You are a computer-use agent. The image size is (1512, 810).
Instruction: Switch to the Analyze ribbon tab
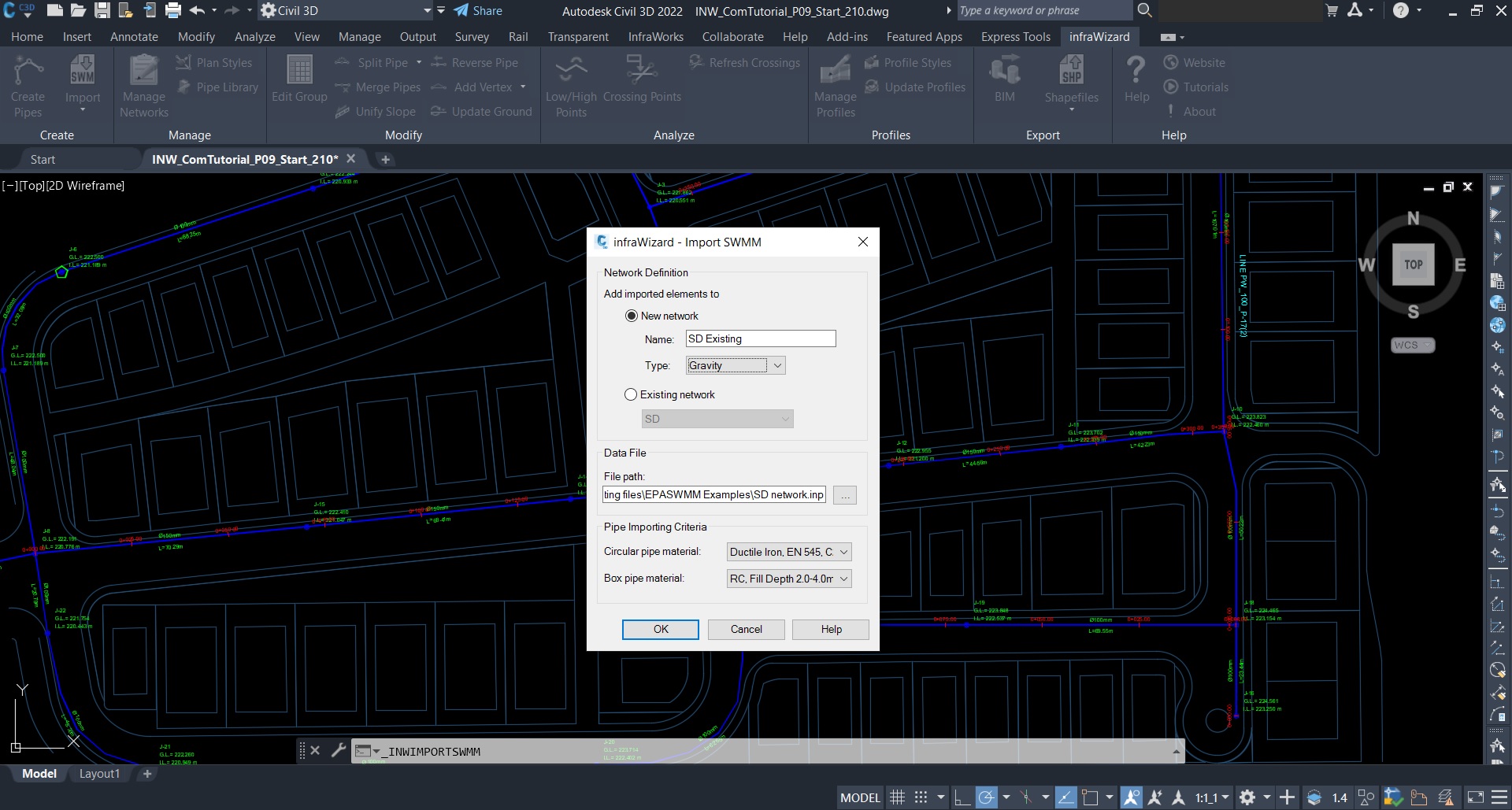pos(254,37)
